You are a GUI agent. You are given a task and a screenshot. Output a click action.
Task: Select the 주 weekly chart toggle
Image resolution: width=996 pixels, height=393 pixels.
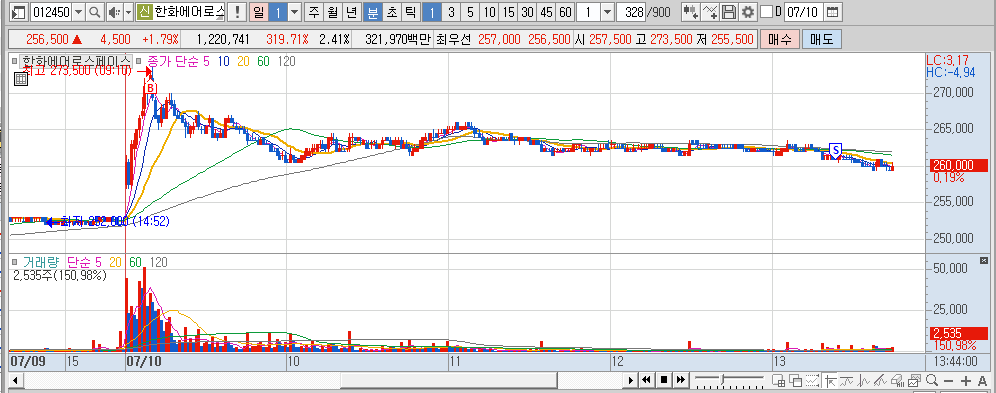(314, 11)
